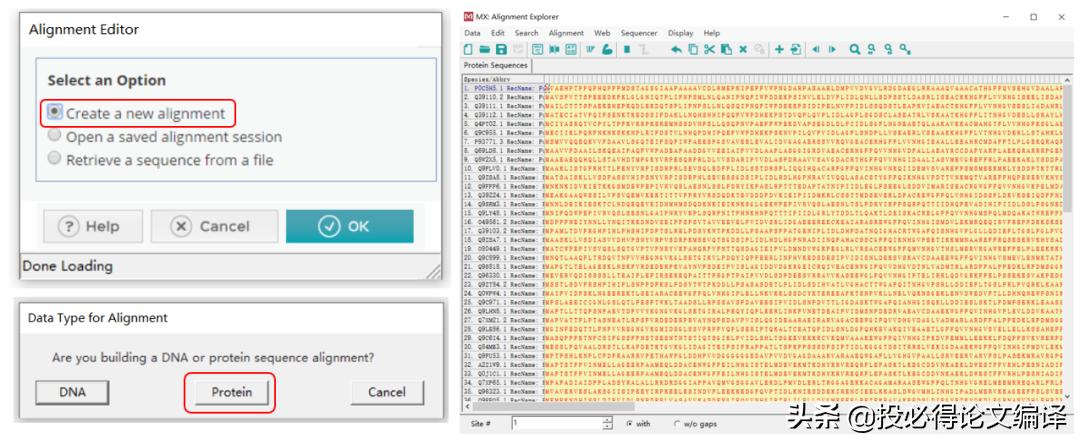Open the Web menu

(602, 33)
